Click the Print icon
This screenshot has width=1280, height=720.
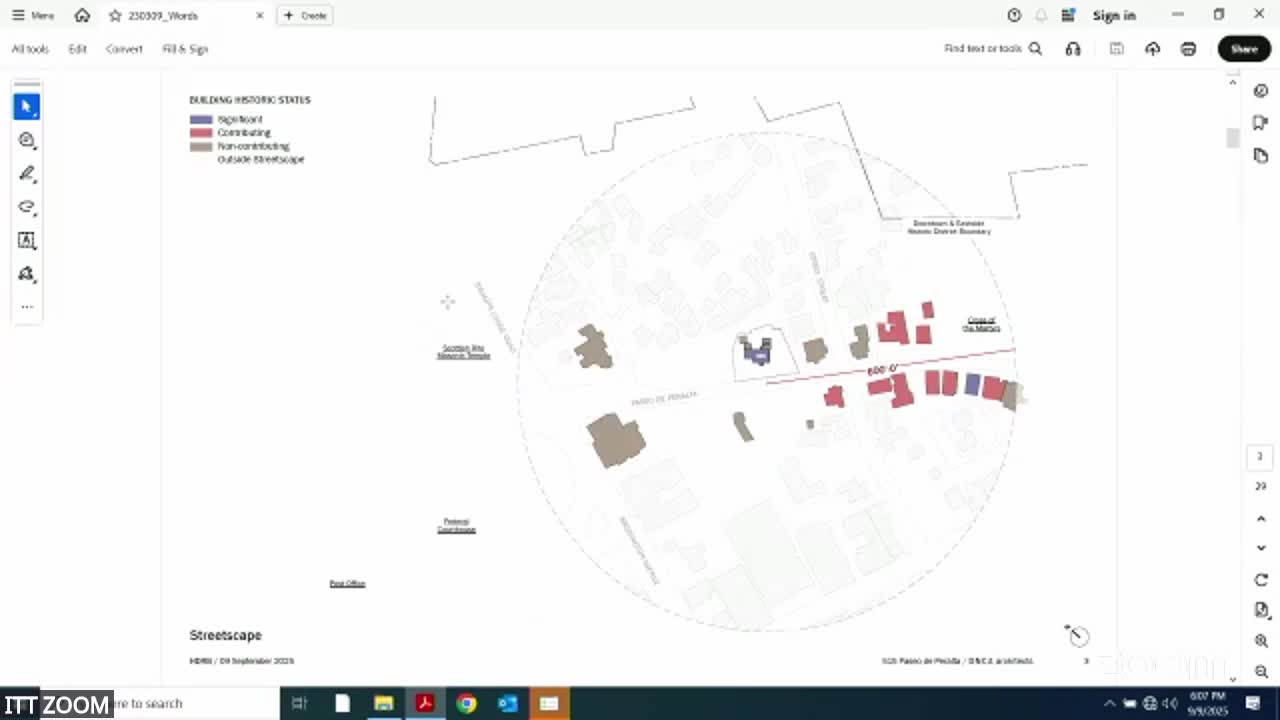(1188, 48)
